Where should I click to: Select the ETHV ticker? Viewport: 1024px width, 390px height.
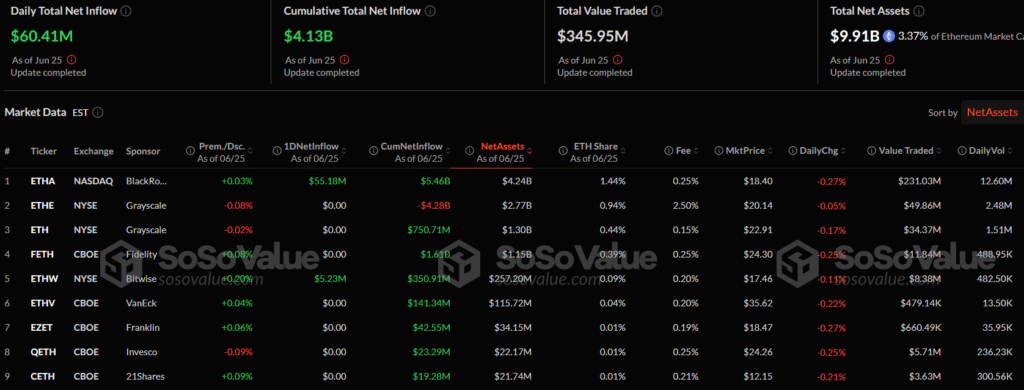click(x=42, y=304)
